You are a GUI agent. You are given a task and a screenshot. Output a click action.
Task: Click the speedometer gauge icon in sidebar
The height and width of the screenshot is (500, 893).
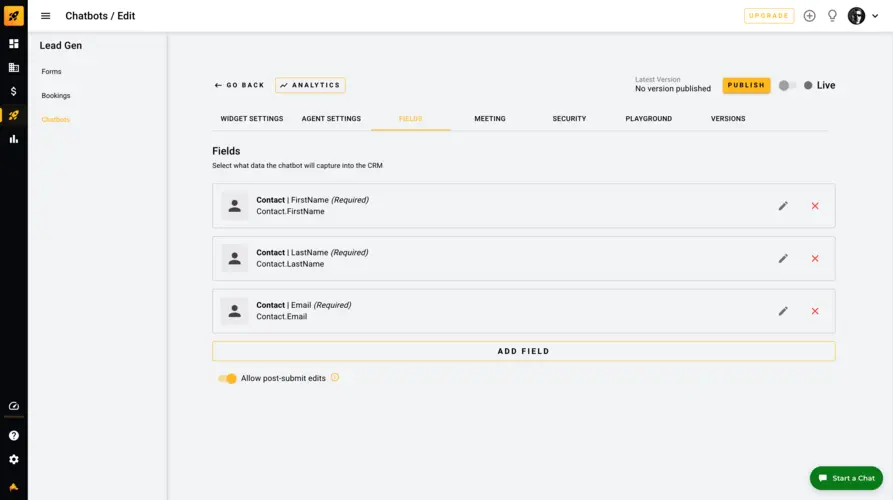pyautogui.click(x=14, y=406)
